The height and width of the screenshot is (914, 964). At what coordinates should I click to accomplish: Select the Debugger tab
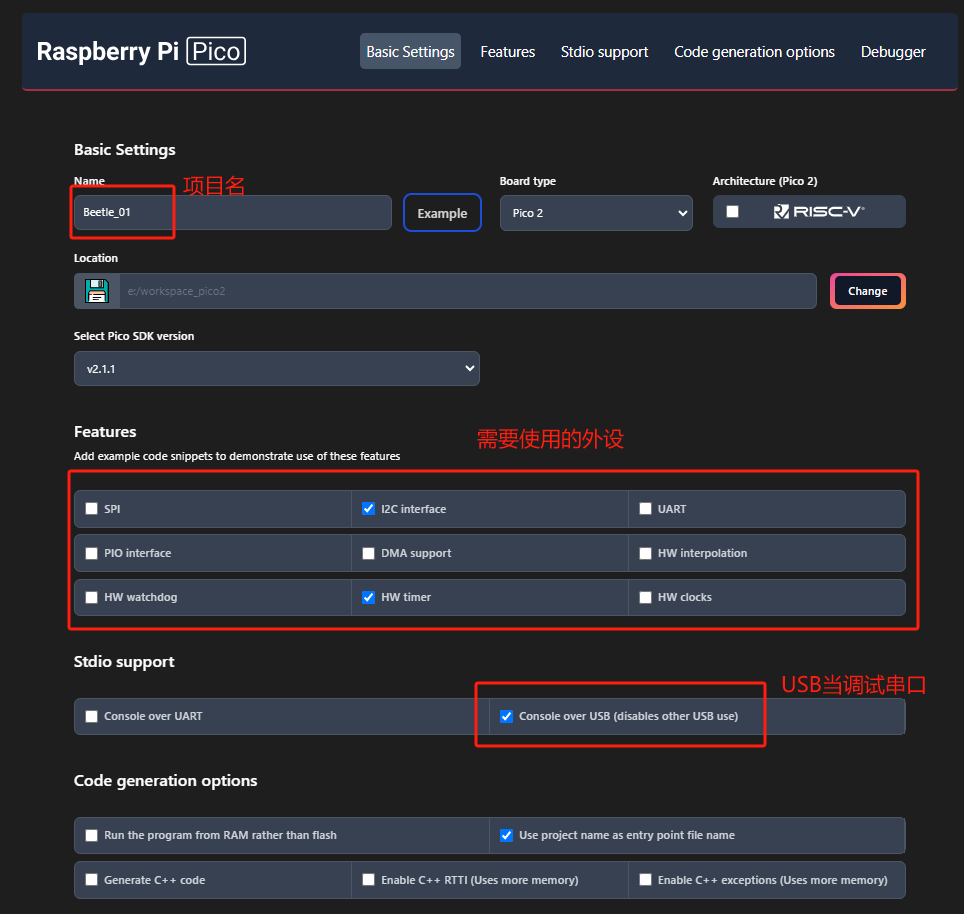(893, 52)
